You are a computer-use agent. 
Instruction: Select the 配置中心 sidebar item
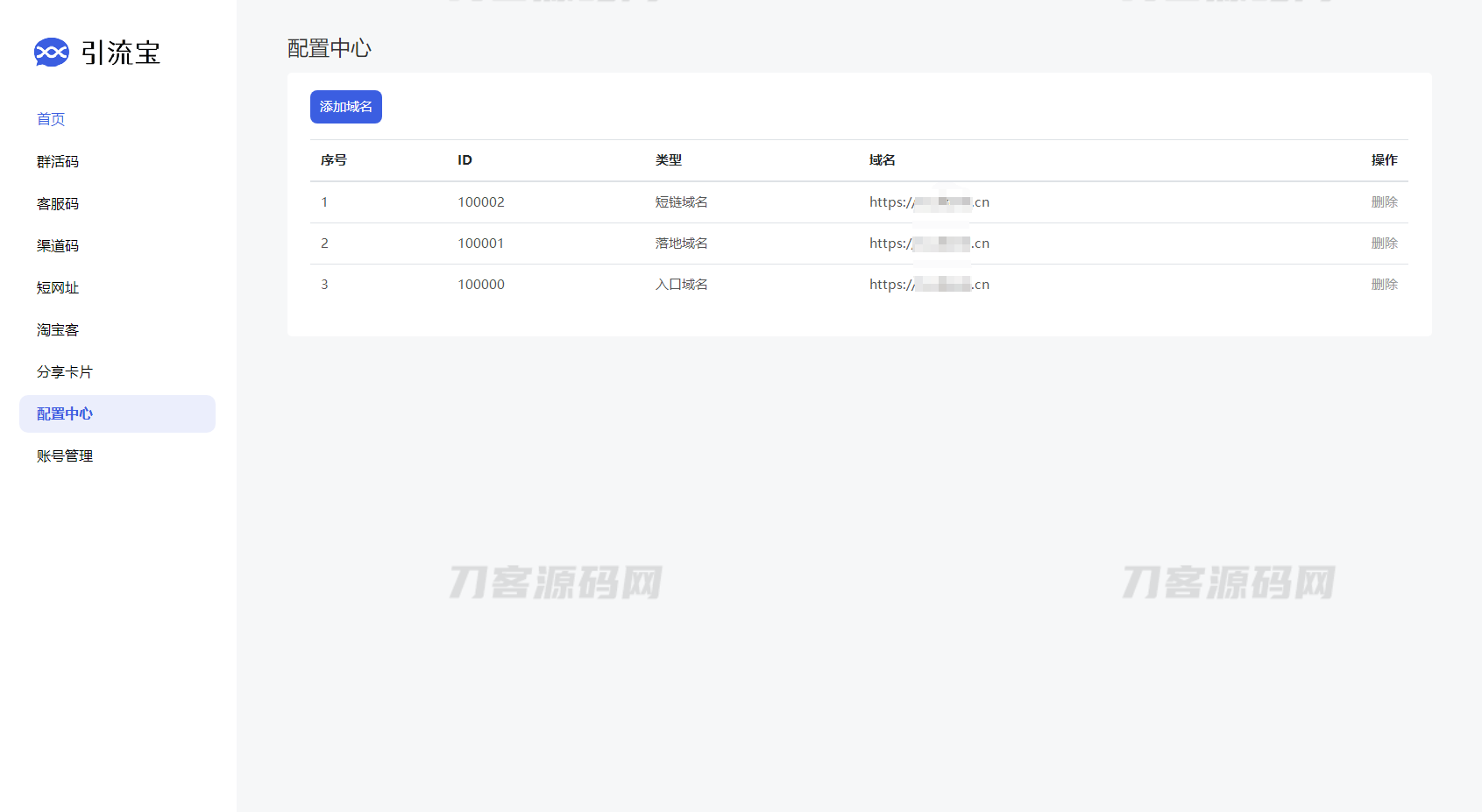click(x=65, y=414)
